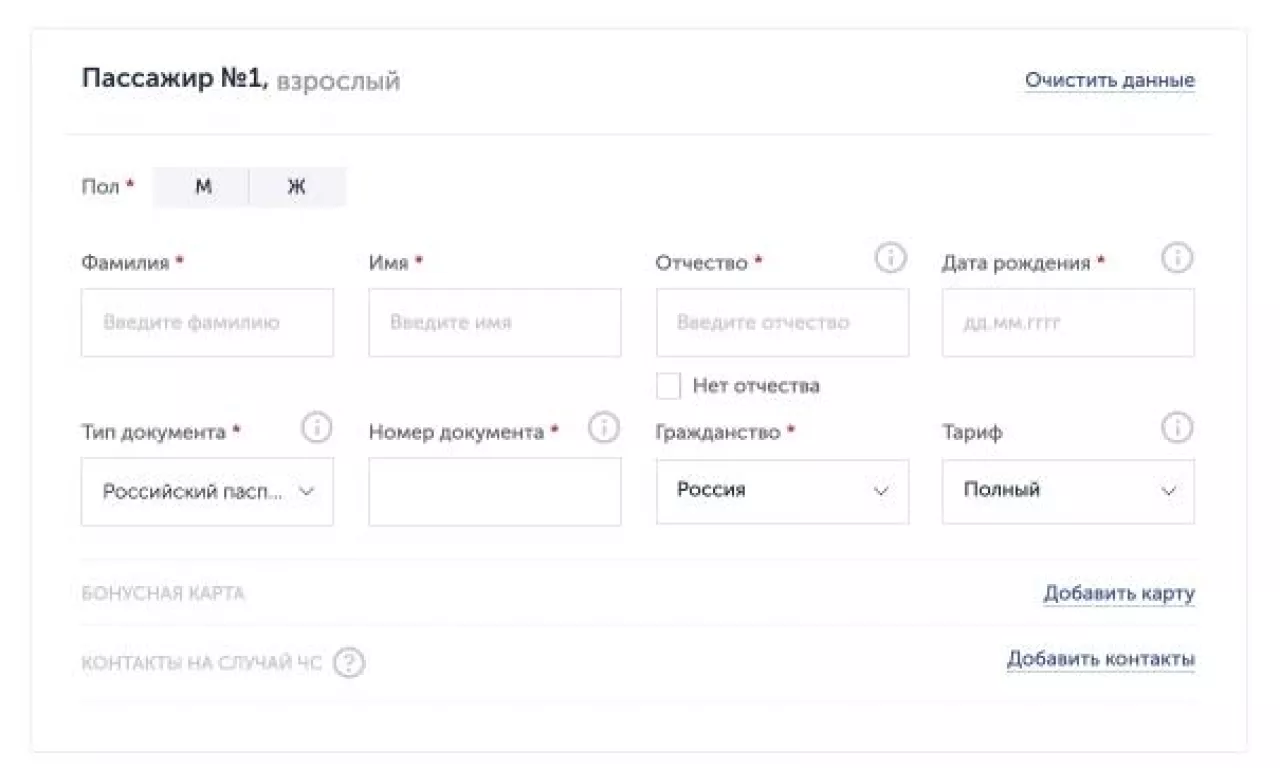Click info icon next to Тариф
Screen dimensions: 1280x768
[x=1177, y=429]
